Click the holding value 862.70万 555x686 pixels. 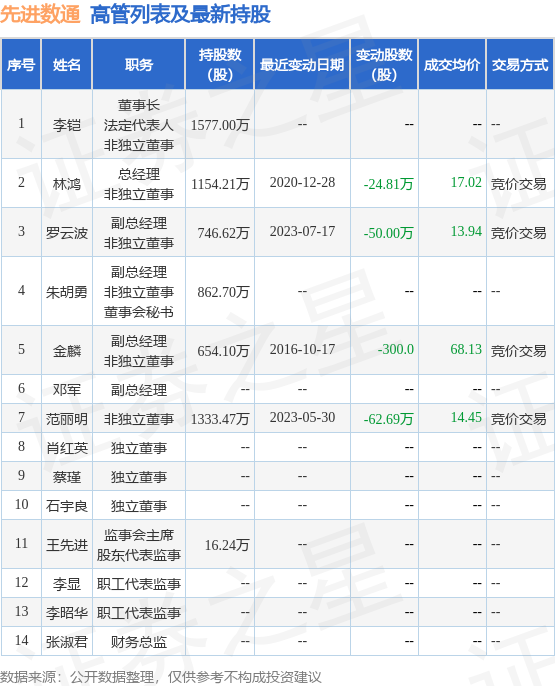223,292
